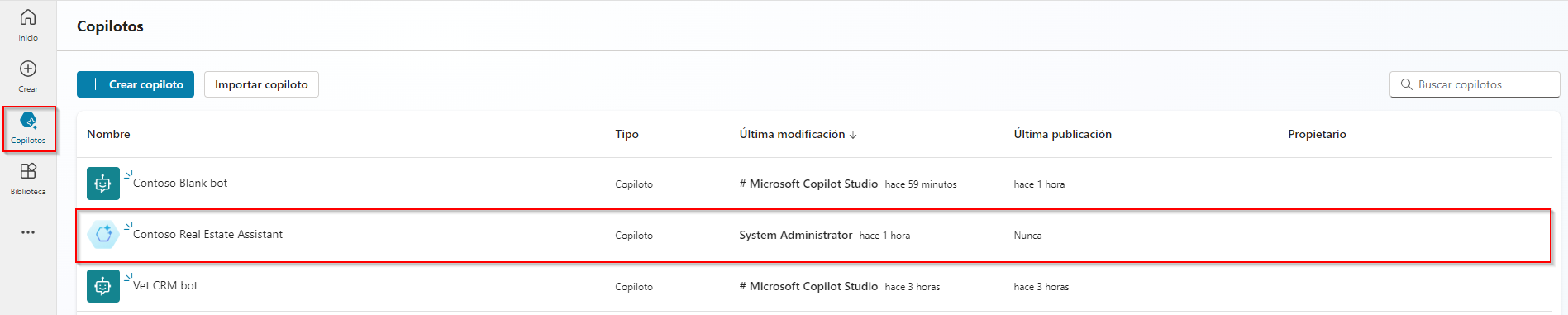Focus the Buscar copilotos search field
This screenshot has width=1568, height=315.
pyautogui.click(x=1475, y=84)
